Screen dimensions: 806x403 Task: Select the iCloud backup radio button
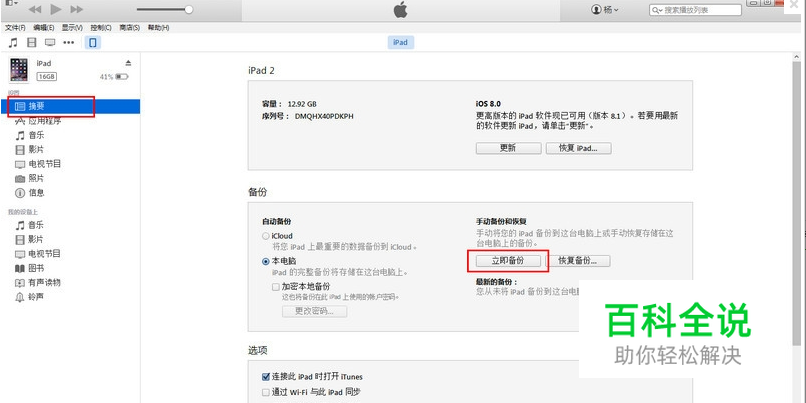coord(266,236)
